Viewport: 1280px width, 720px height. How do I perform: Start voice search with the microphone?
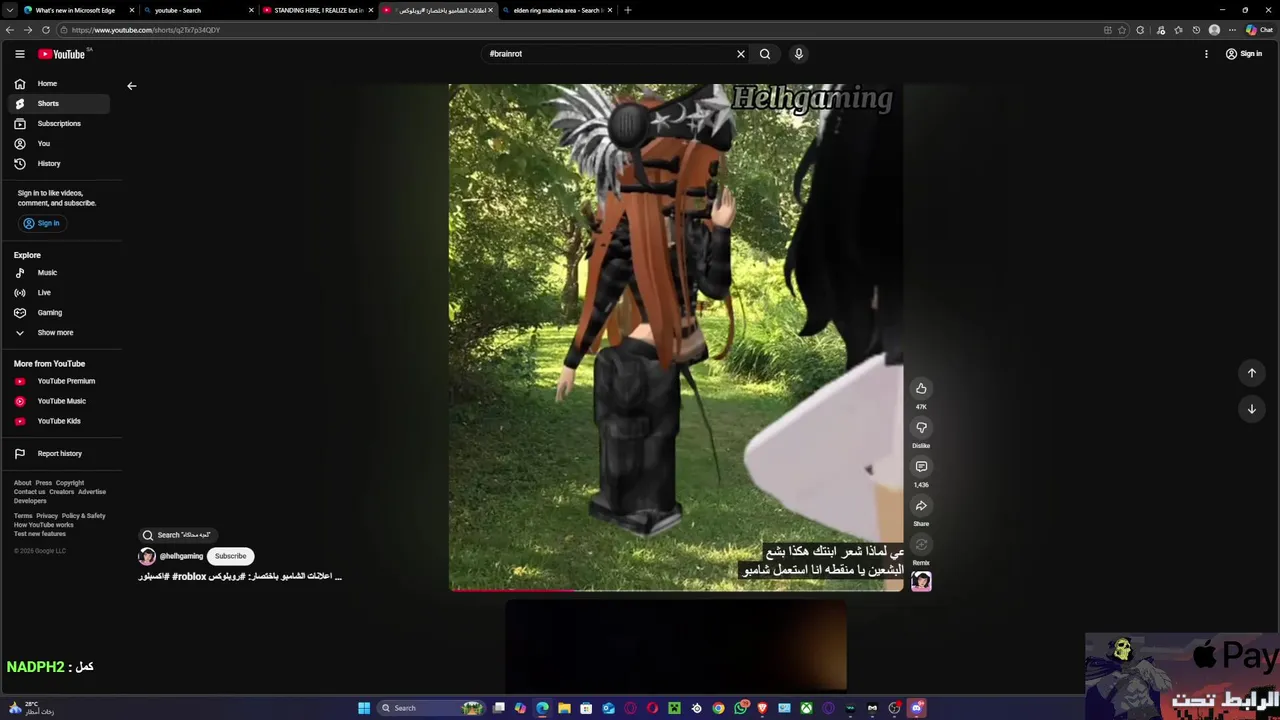tap(798, 54)
